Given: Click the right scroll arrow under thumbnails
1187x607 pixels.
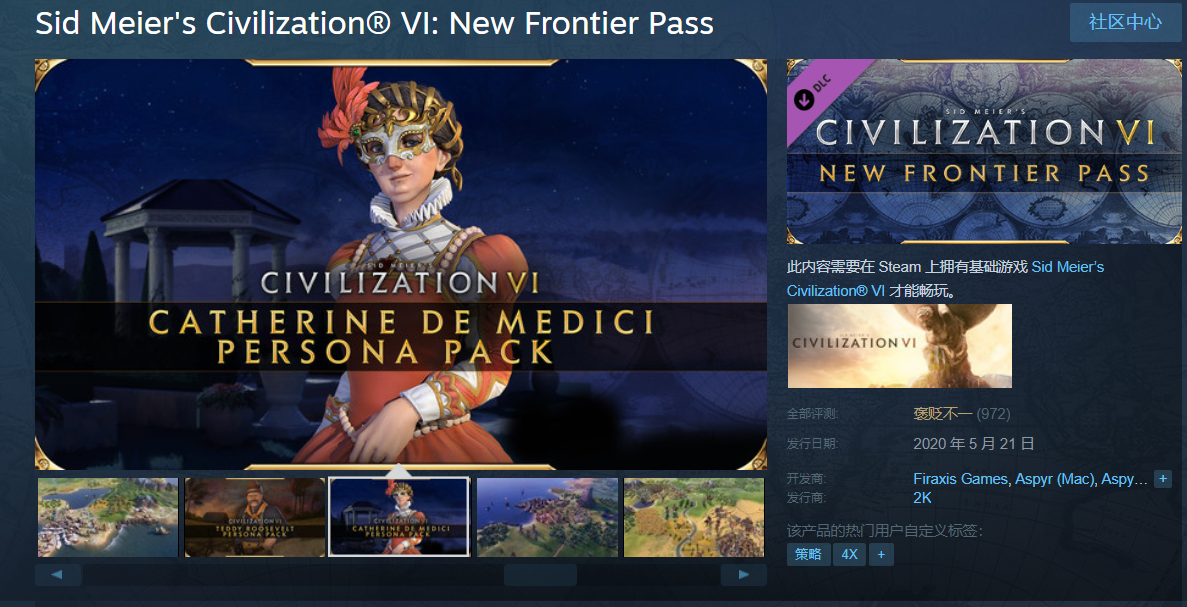Looking at the screenshot, I should [743, 574].
